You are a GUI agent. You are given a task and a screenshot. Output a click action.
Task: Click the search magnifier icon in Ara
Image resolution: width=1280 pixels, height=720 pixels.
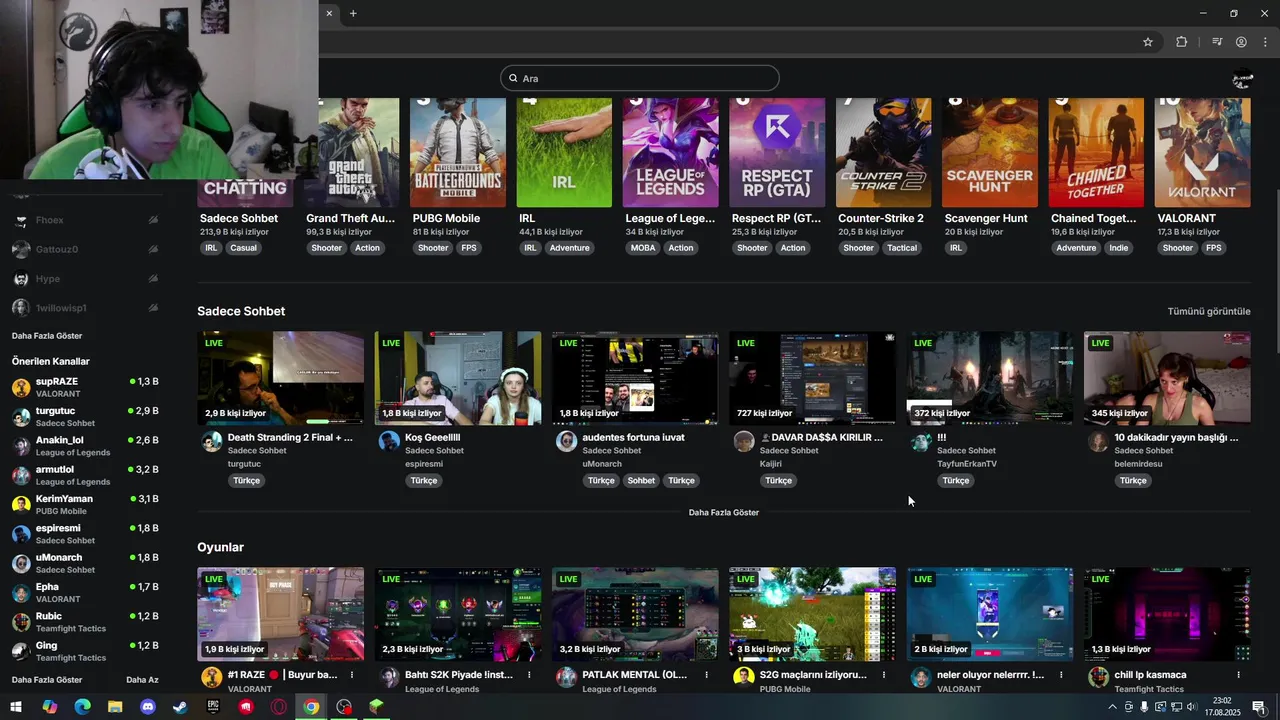click(x=513, y=78)
